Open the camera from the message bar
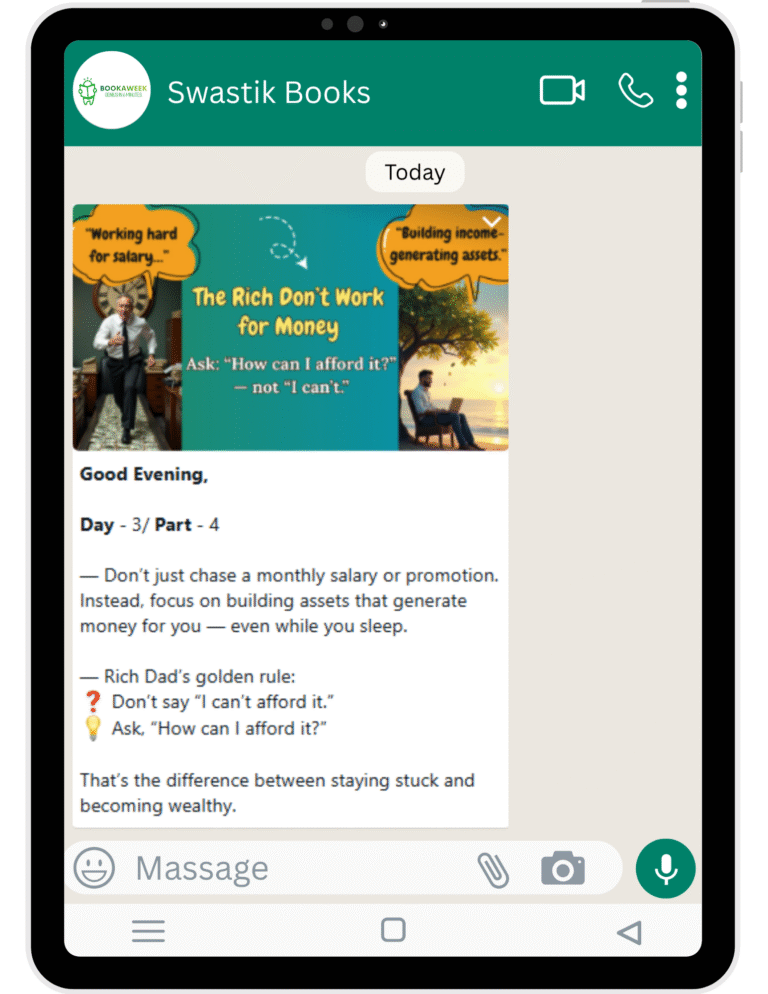This screenshot has width=768, height=994. pyautogui.click(x=563, y=868)
